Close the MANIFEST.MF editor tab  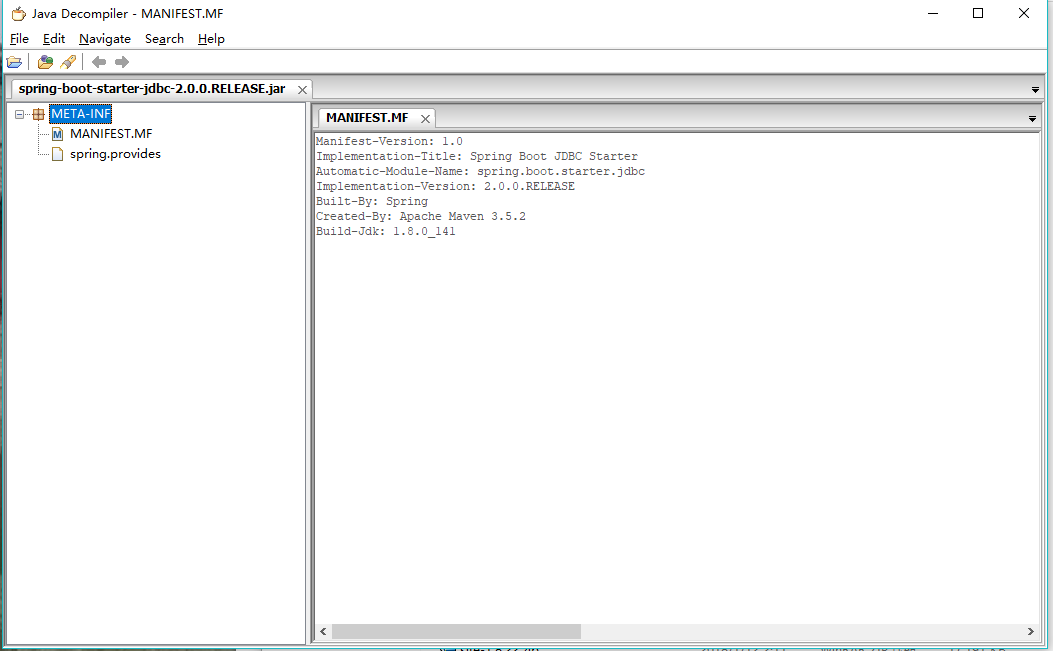click(425, 119)
